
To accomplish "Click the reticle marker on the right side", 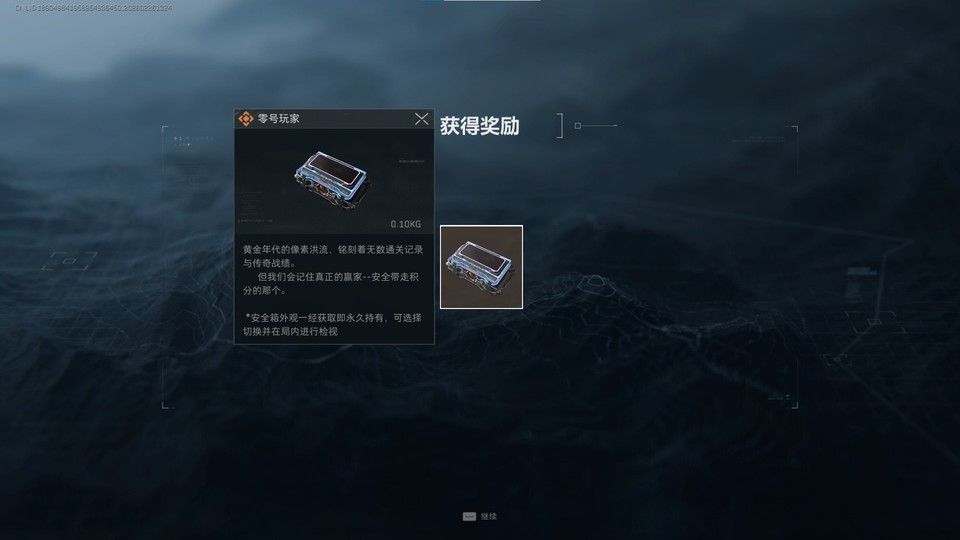I will click(874, 321).
